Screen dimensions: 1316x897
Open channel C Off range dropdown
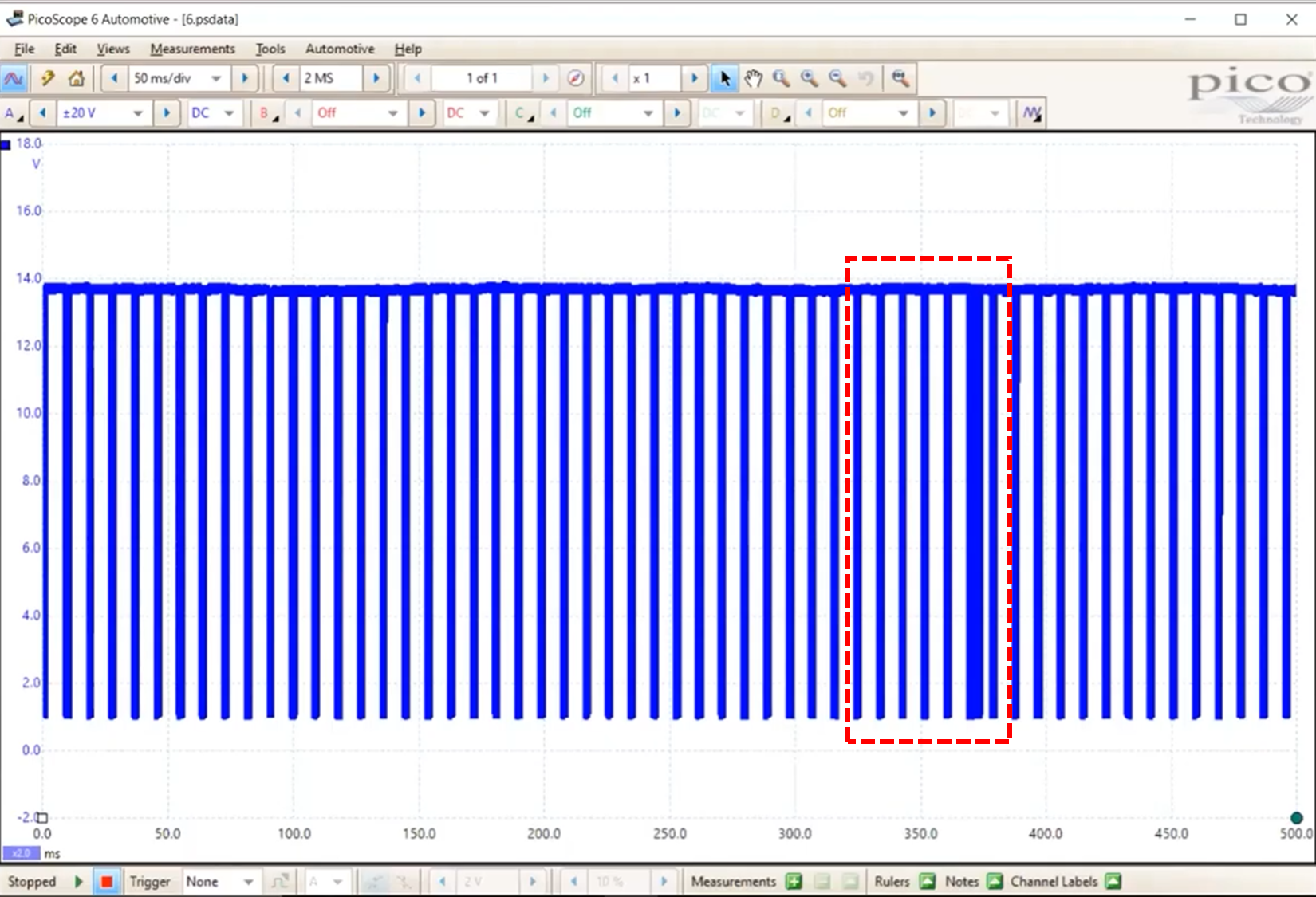[648, 113]
